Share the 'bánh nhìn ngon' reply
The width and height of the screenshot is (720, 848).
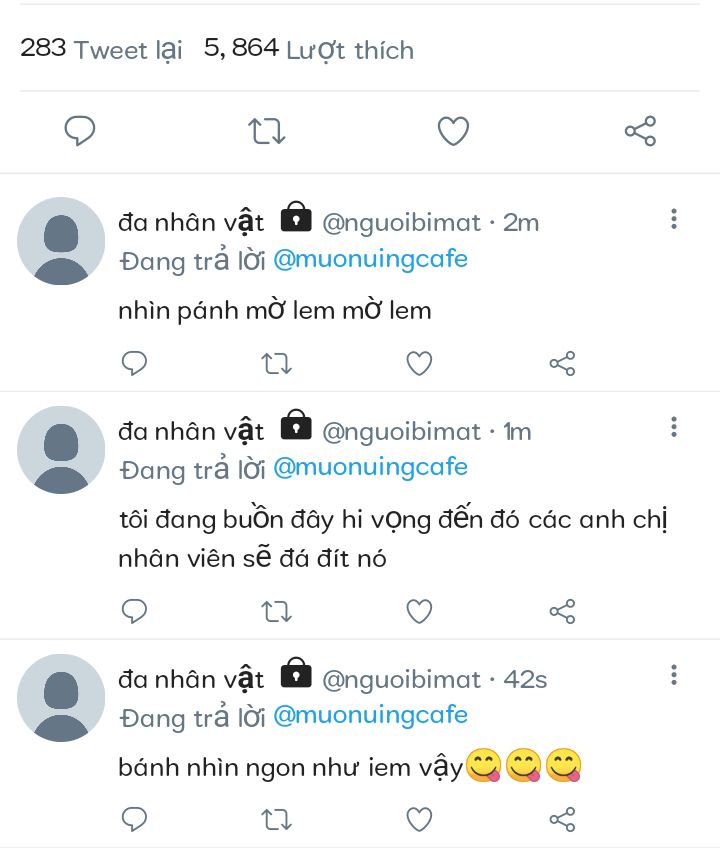tap(562, 820)
